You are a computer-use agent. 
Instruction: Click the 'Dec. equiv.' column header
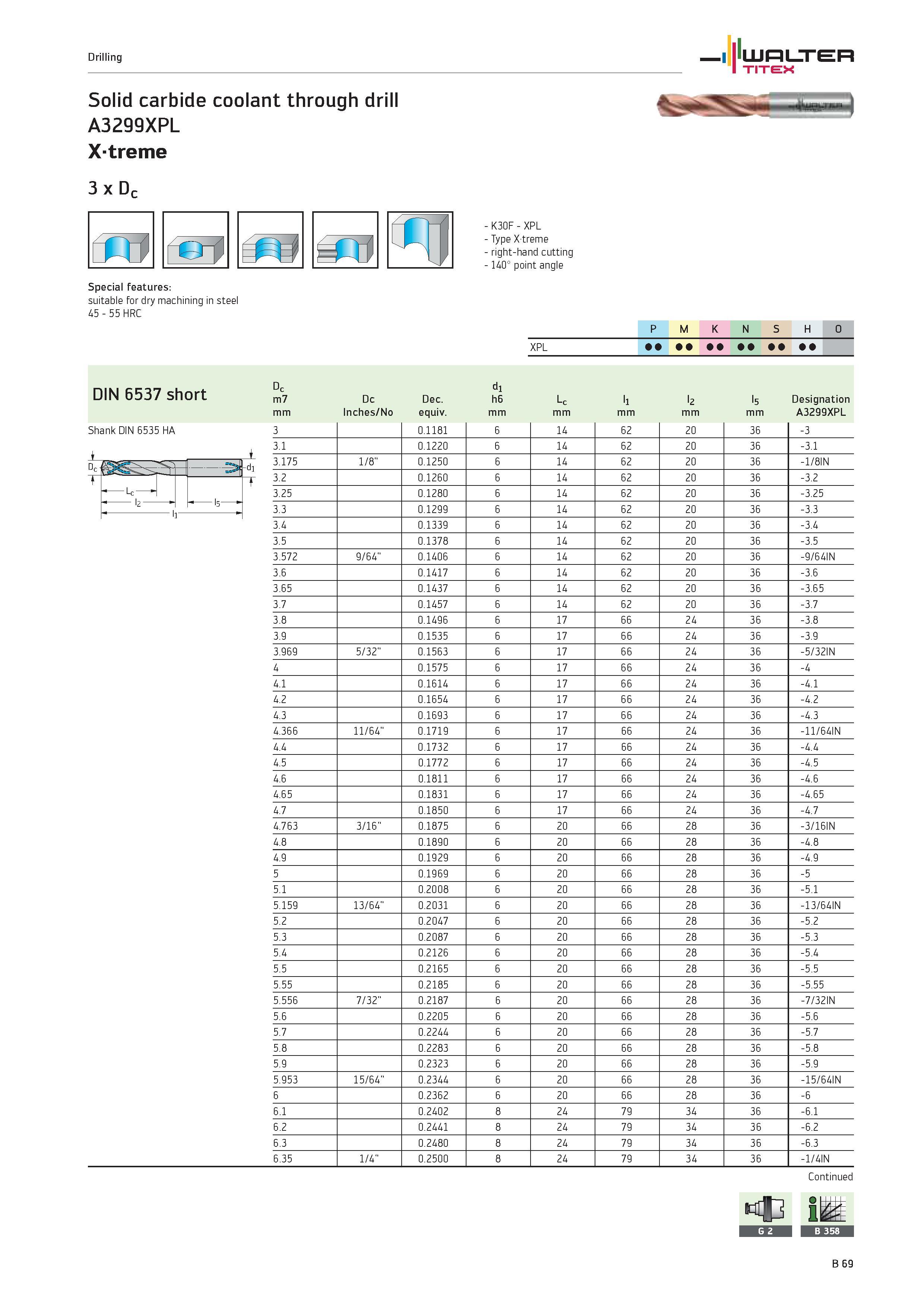[433, 405]
